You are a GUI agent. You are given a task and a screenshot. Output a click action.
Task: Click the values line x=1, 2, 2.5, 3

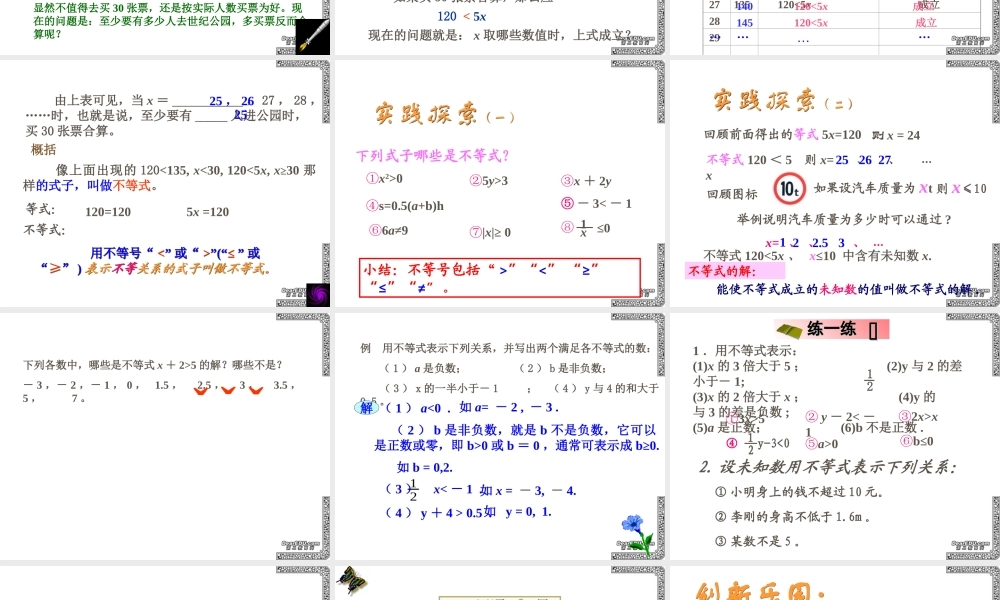tap(824, 243)
